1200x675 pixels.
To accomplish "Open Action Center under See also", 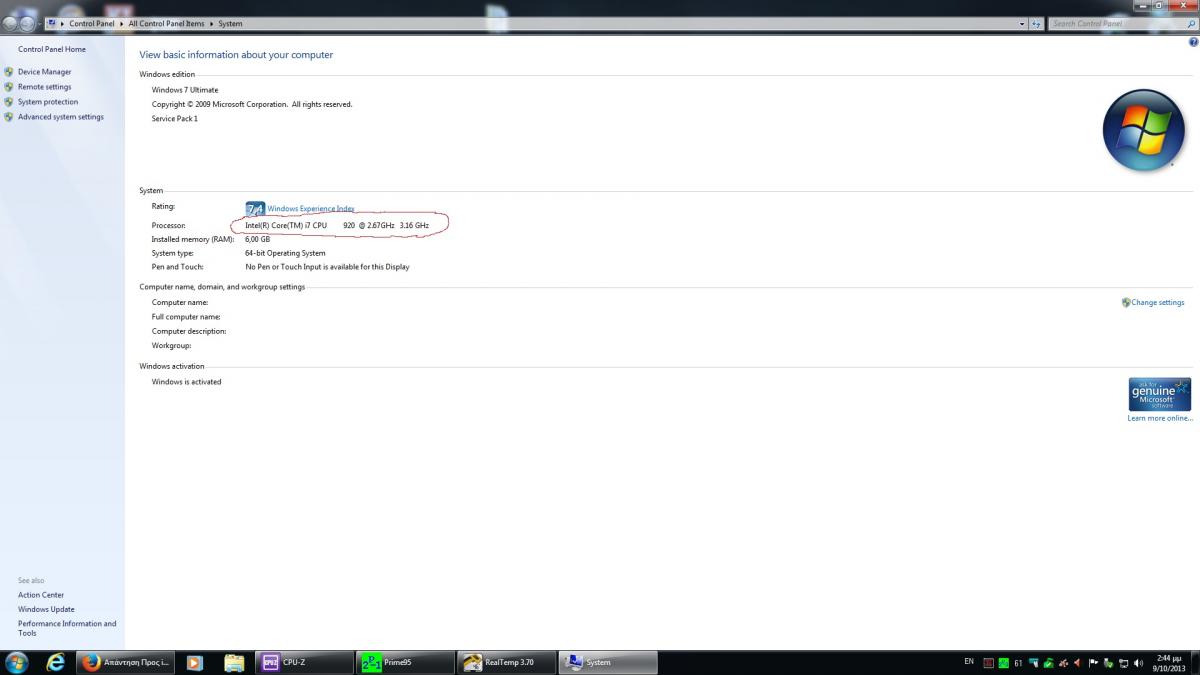I will tap(41, 595).
